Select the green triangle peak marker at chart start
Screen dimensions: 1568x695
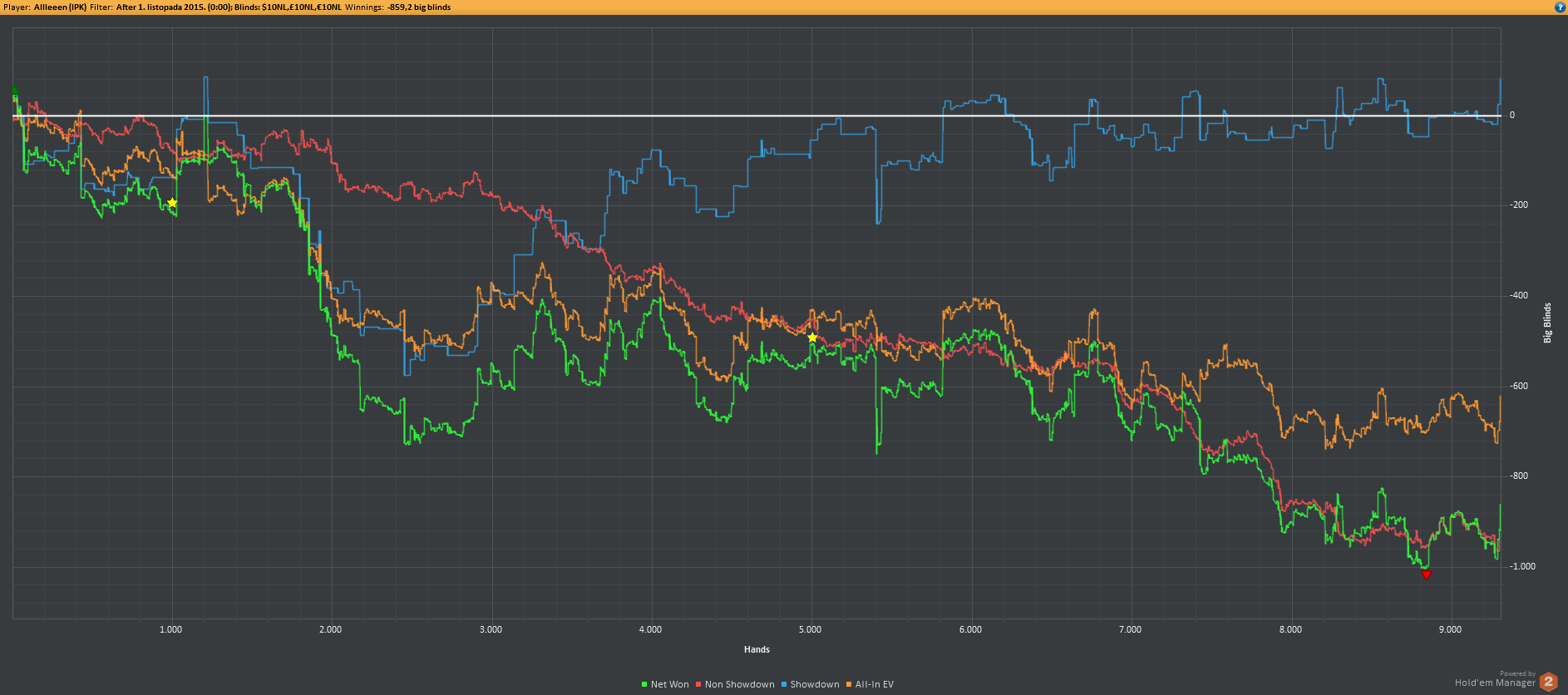click(x=14, y=89)
